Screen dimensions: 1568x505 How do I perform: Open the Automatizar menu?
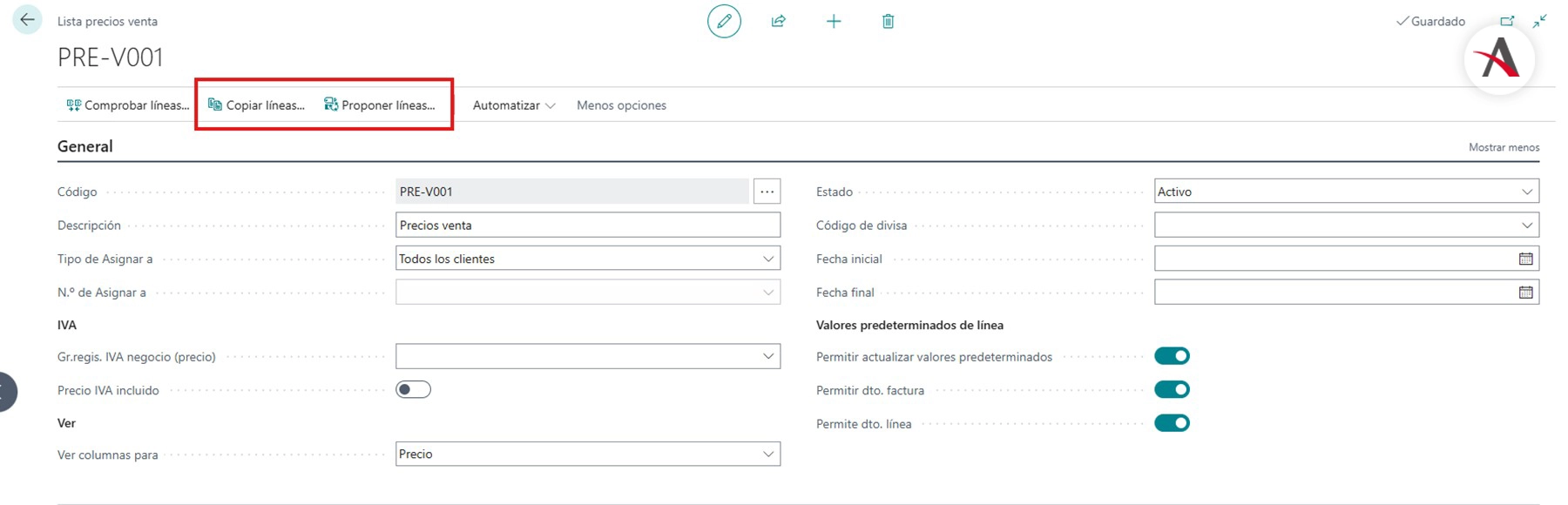(x=513, y=105)
